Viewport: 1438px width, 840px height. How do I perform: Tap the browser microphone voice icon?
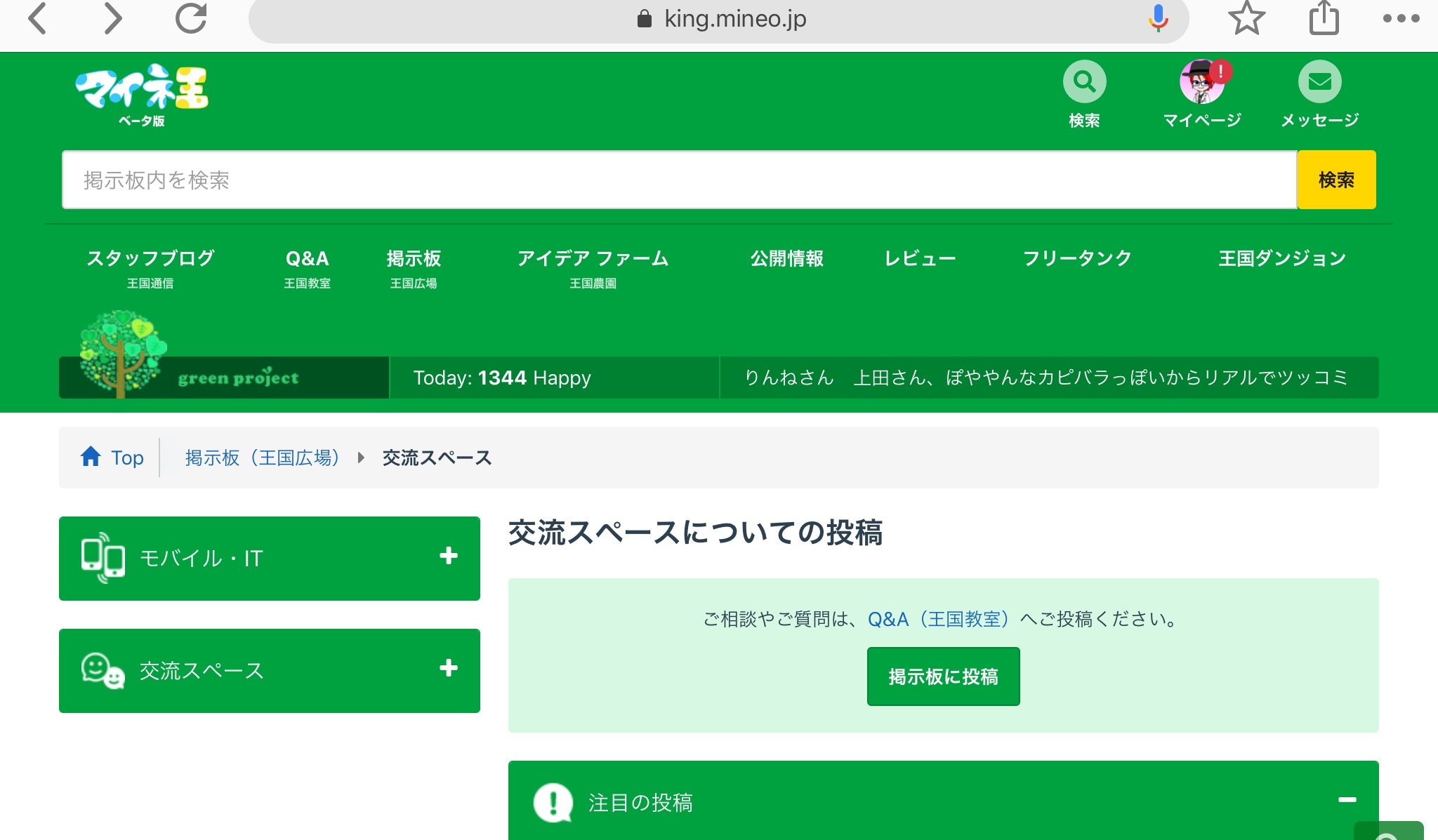click(x=1158, y=19)
